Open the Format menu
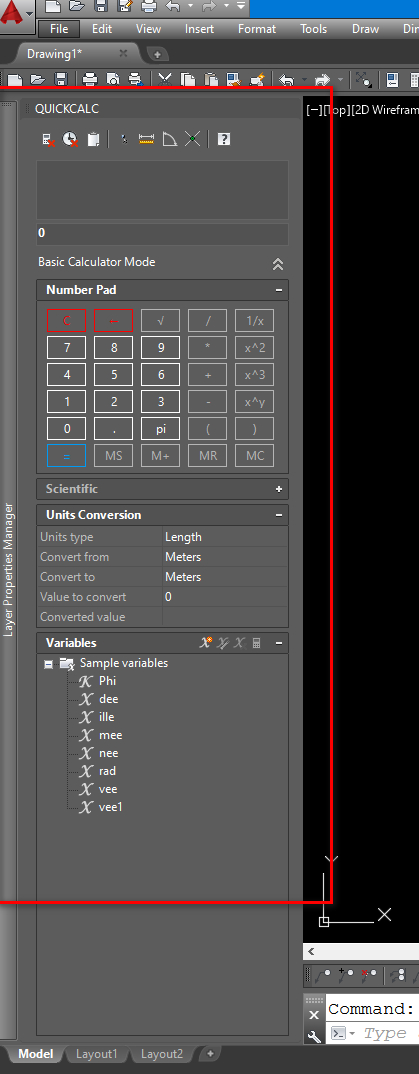The width and height of the screenshot is (419, 1074). pyautogui.click(x=257, y=29)
